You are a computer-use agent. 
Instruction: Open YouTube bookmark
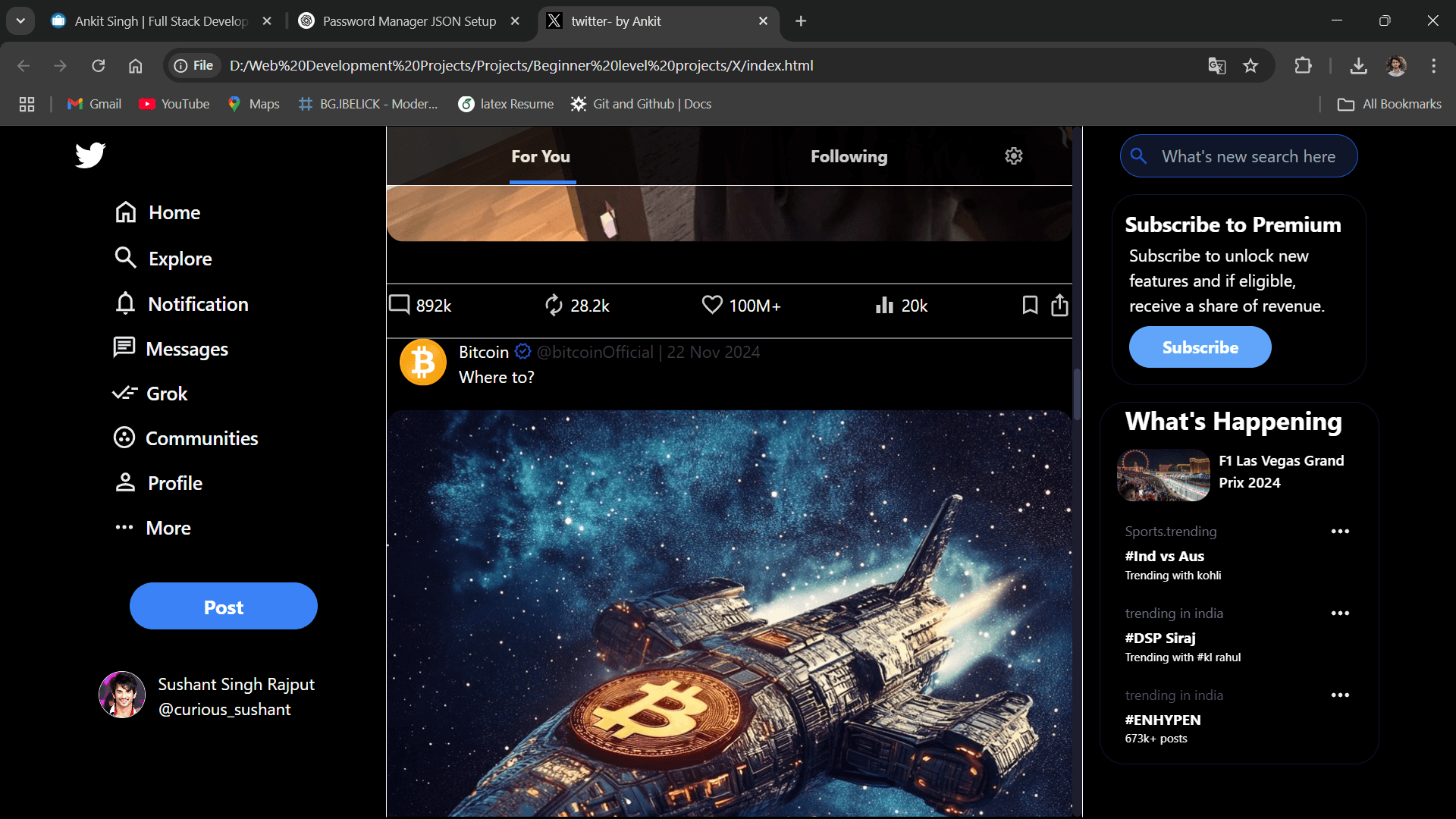(x=174, y=104)
